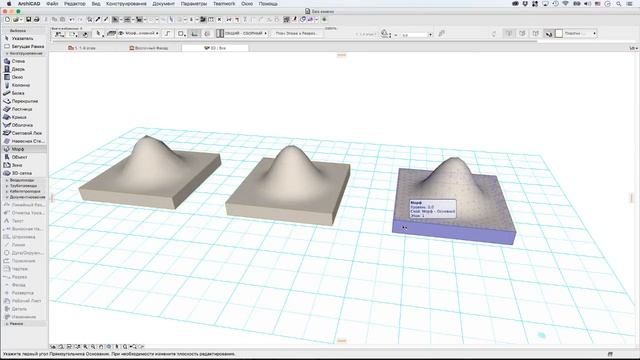Click the white color swatch in top right
The width and height of the screenshot is (640, 360).
(559, 33)
